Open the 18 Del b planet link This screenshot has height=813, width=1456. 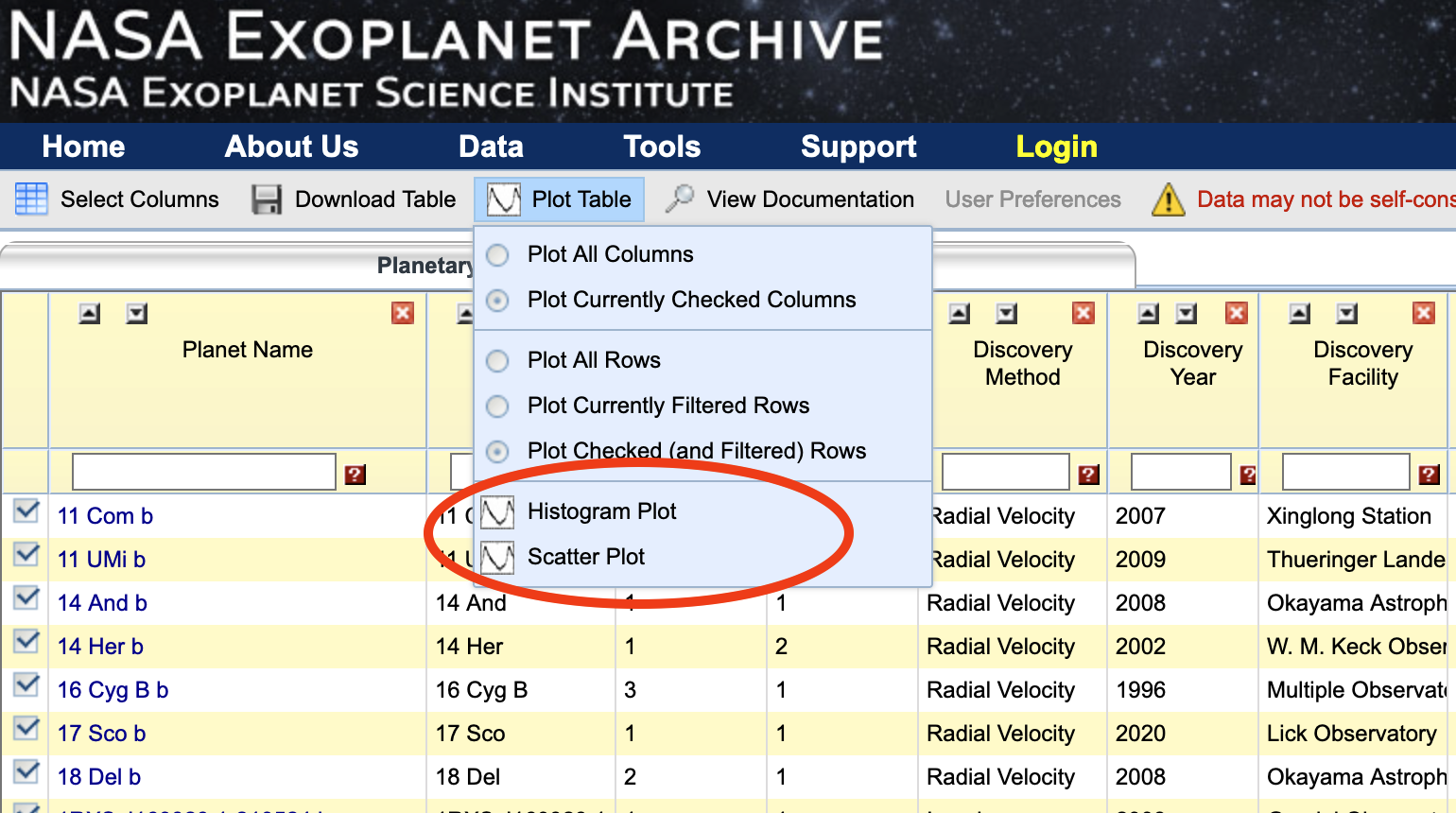(99, 777)
